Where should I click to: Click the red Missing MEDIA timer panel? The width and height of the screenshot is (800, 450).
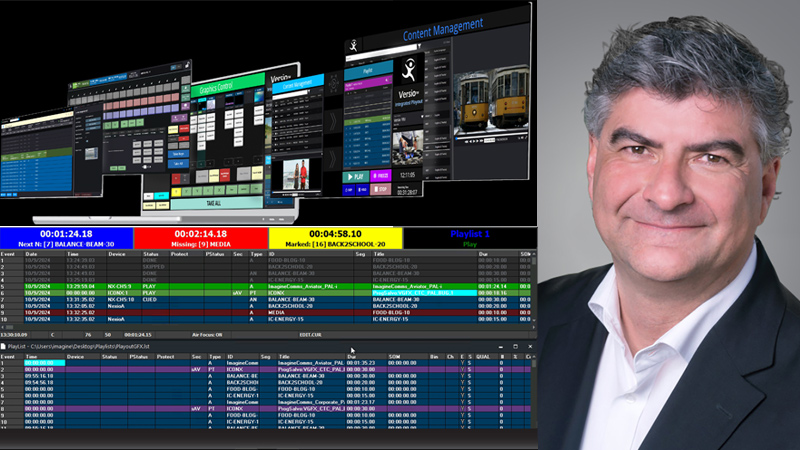(200, 238)
